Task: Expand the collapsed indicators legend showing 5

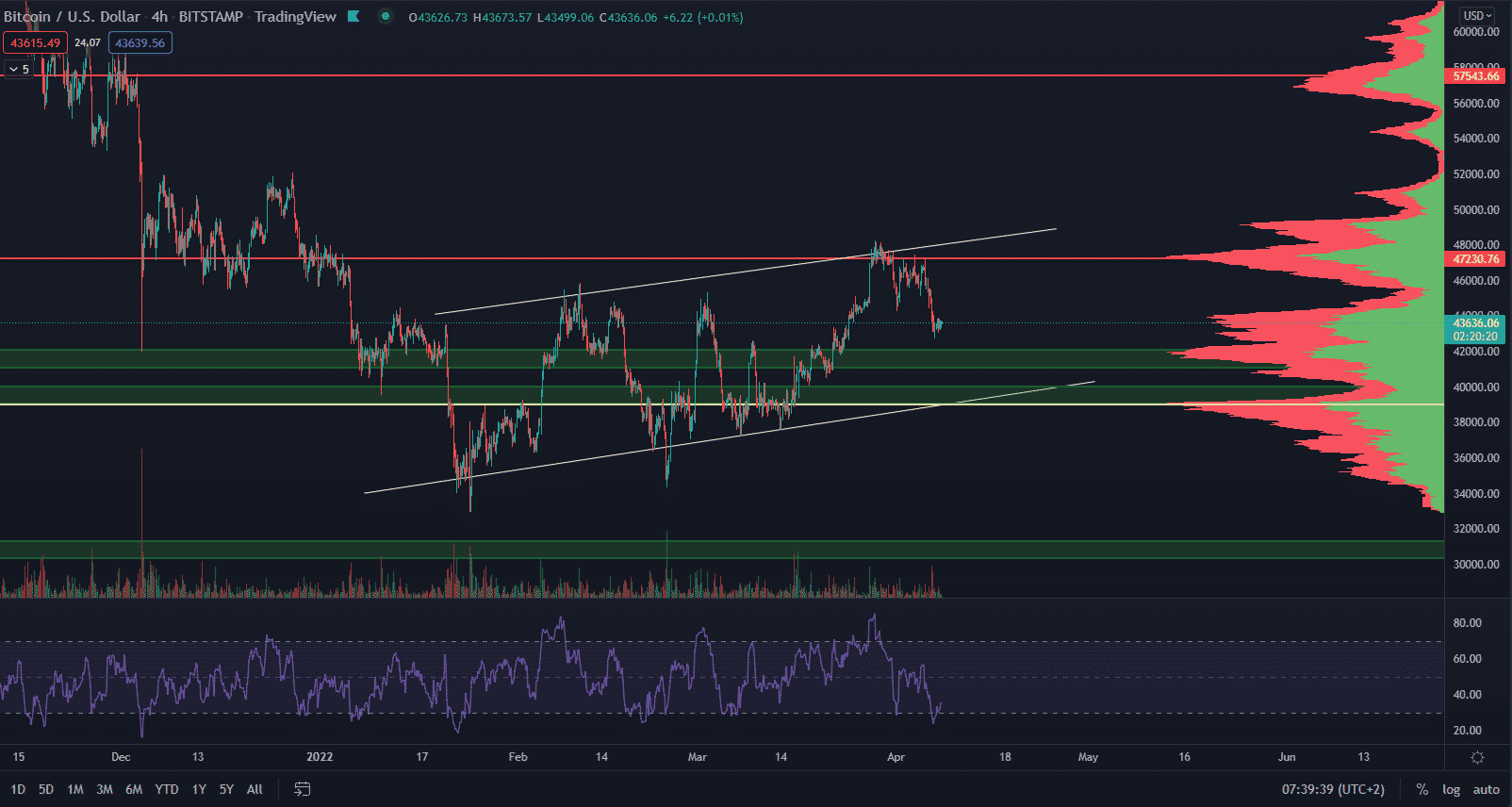Action: pos(19,69)
